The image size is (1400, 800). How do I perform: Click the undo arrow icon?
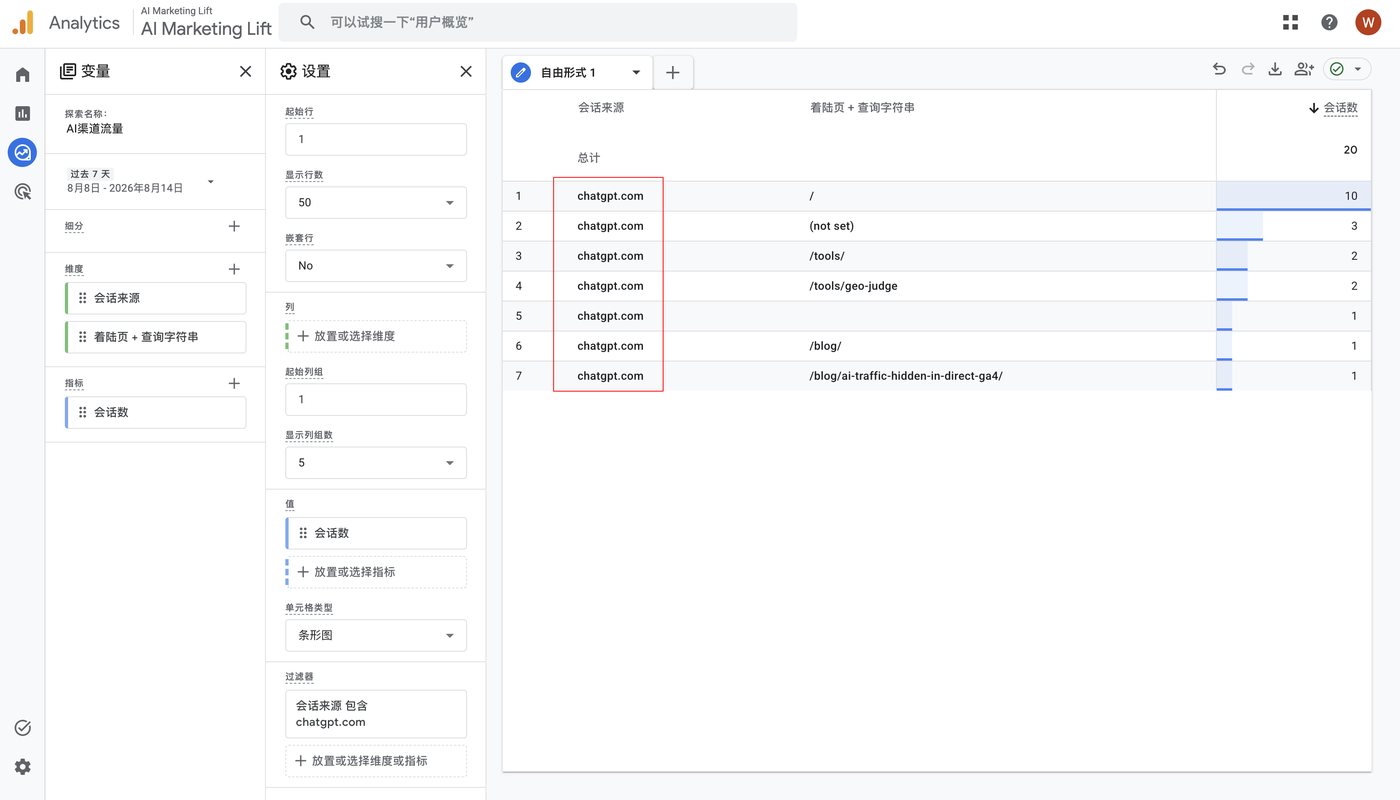pyautogui.click(x=1219, y=69)
